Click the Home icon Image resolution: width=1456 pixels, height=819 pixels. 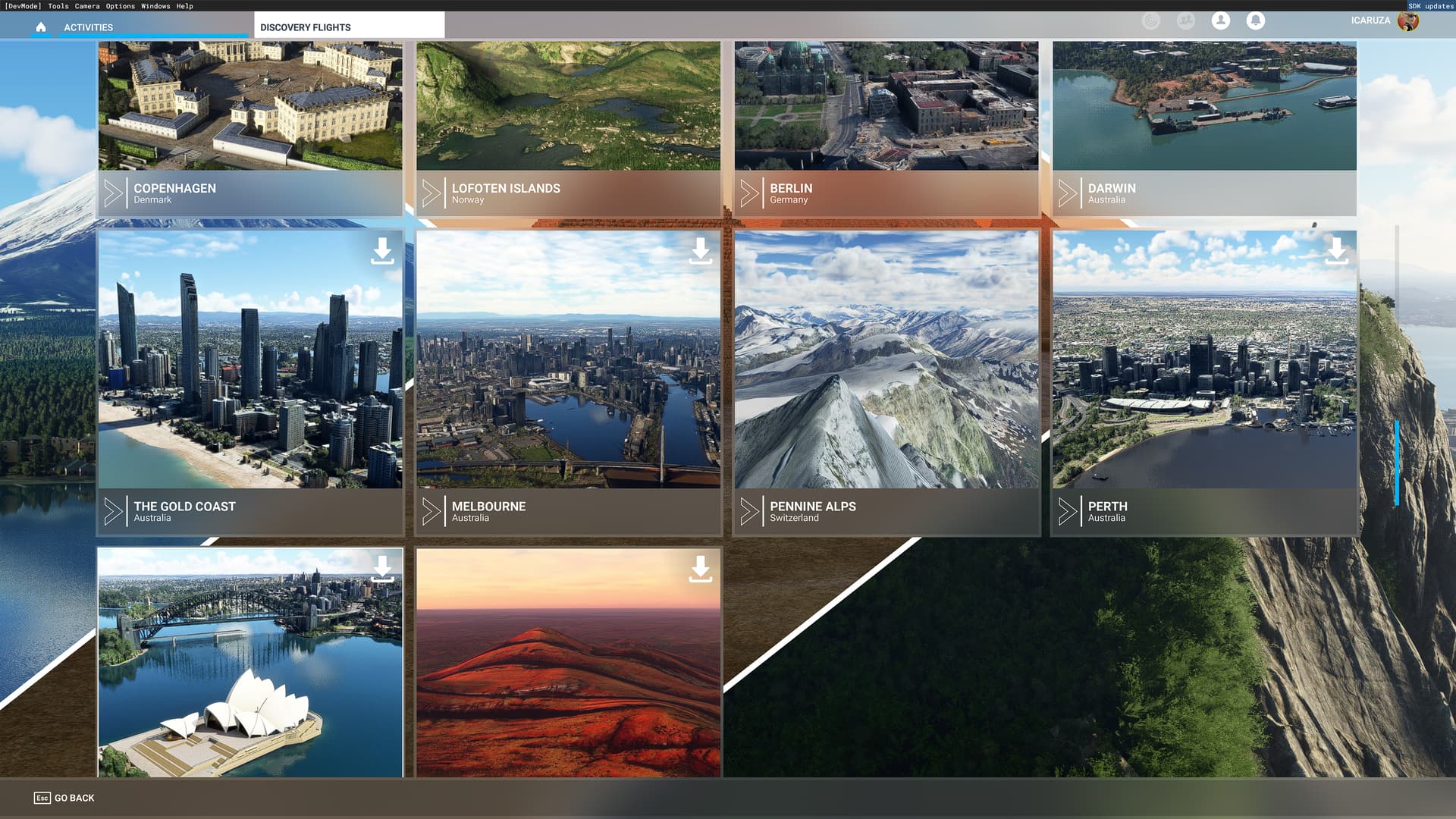point(41,27)
